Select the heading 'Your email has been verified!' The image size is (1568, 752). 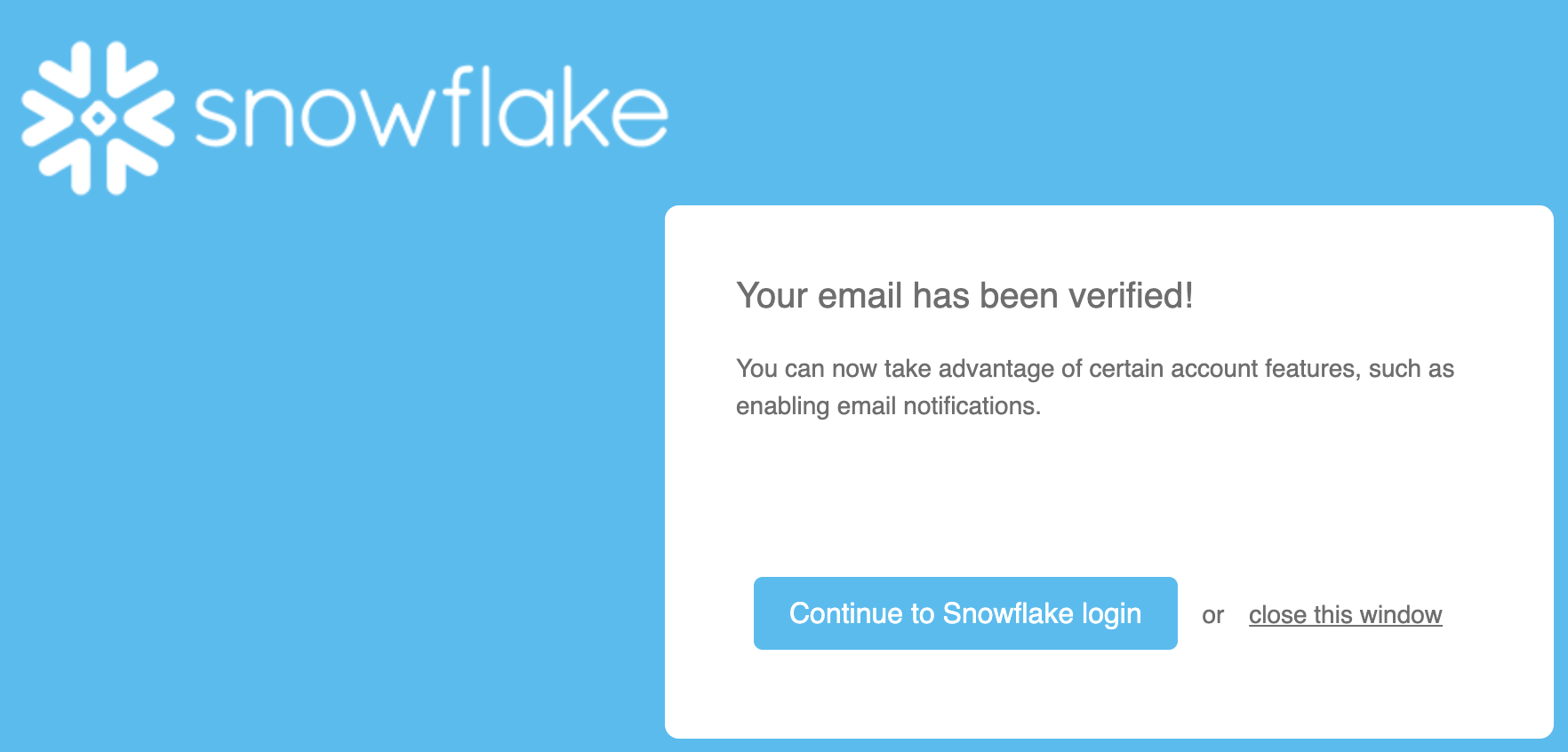click(964, 296)
